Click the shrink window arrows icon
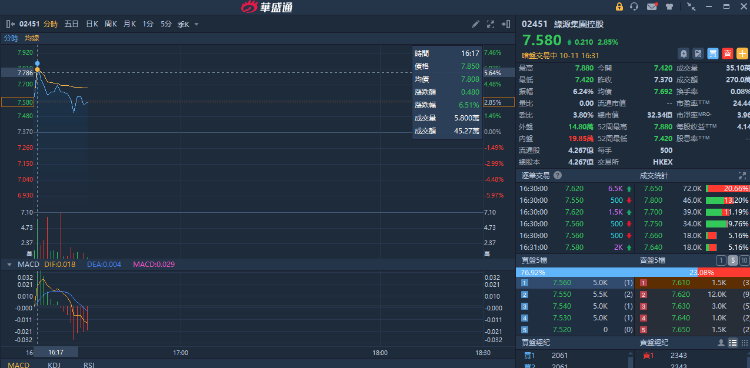 (691, 7)
